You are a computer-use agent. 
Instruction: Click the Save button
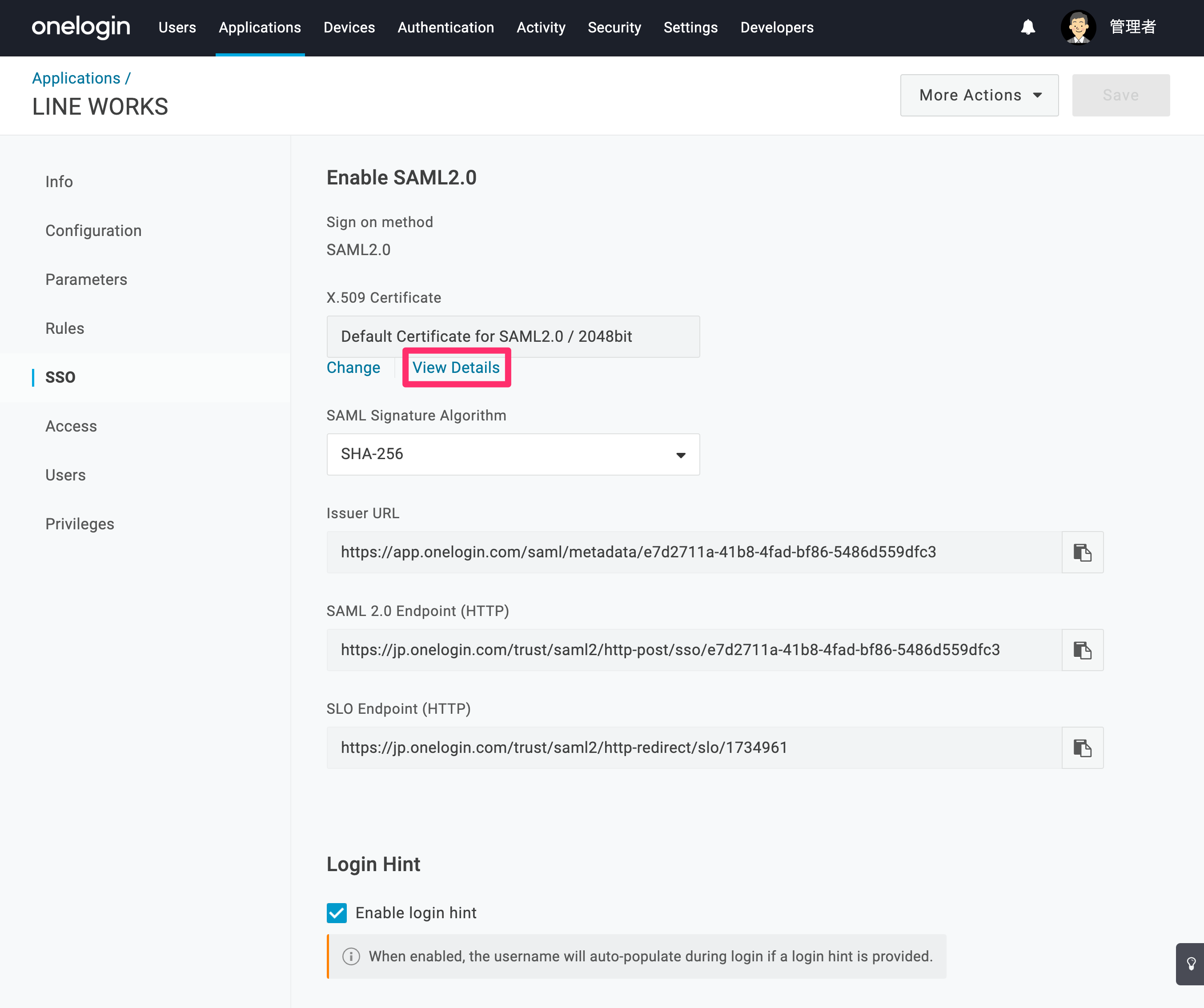pos(1121,95)
